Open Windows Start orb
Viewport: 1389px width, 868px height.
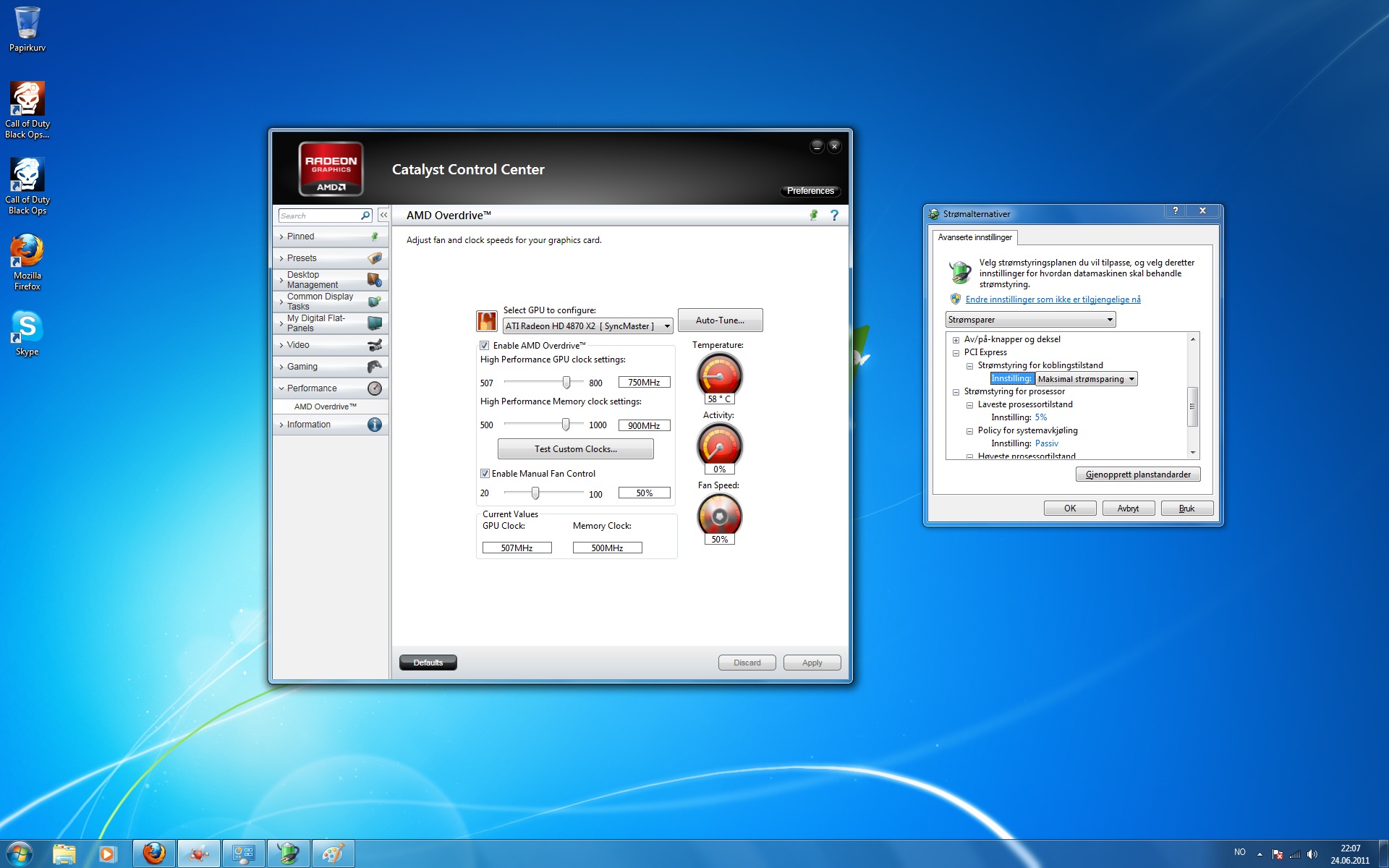20,854
